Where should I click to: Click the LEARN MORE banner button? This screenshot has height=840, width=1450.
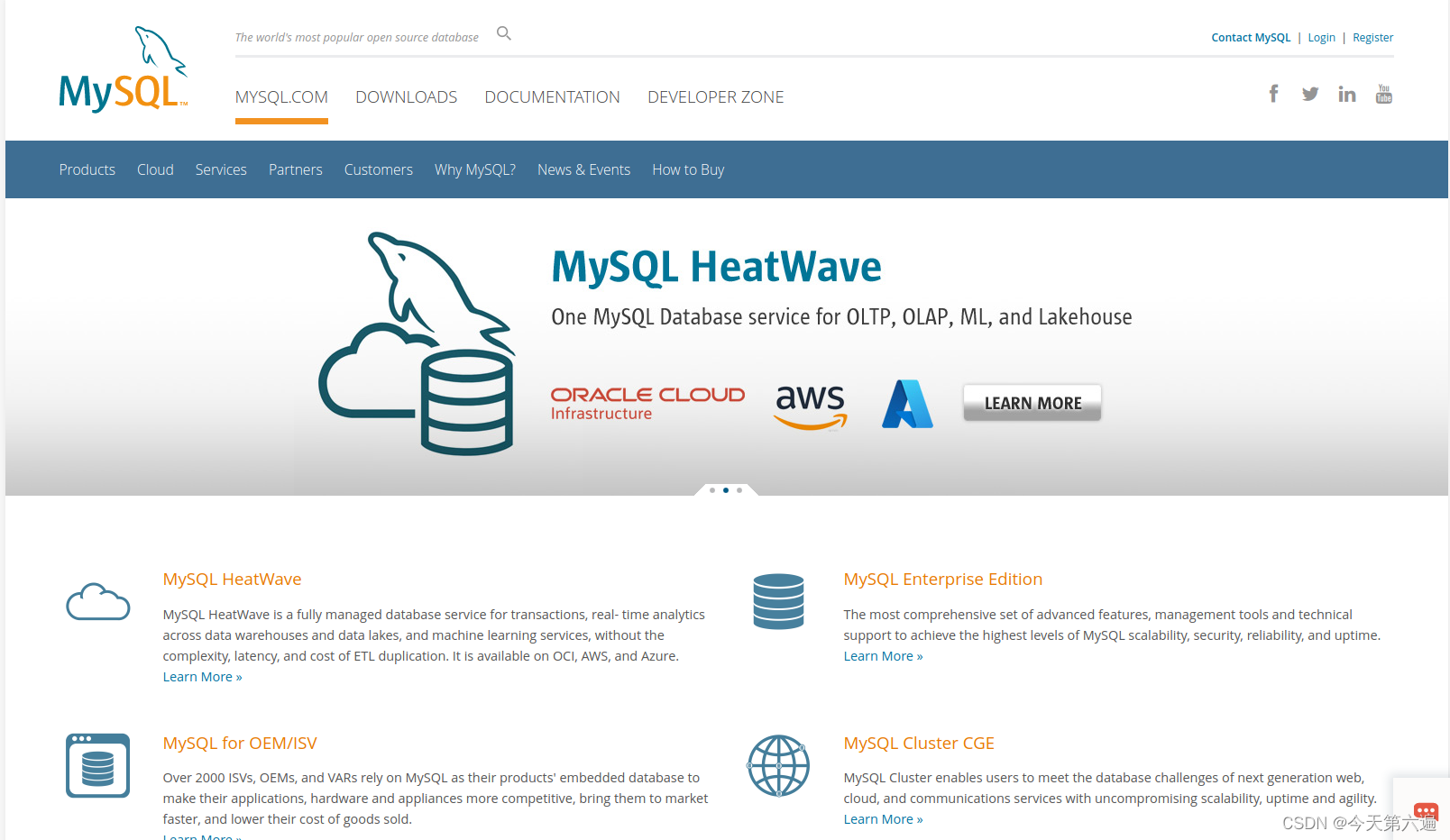click(x=1032, y=403)
